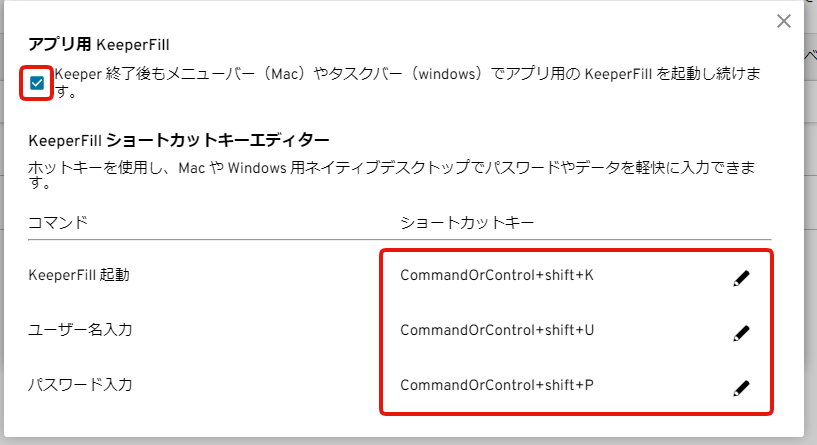Edit the KeeperFill 起動 shortcut with pencil icon
The height and width of the screenshot is (445, 817).
741,278
